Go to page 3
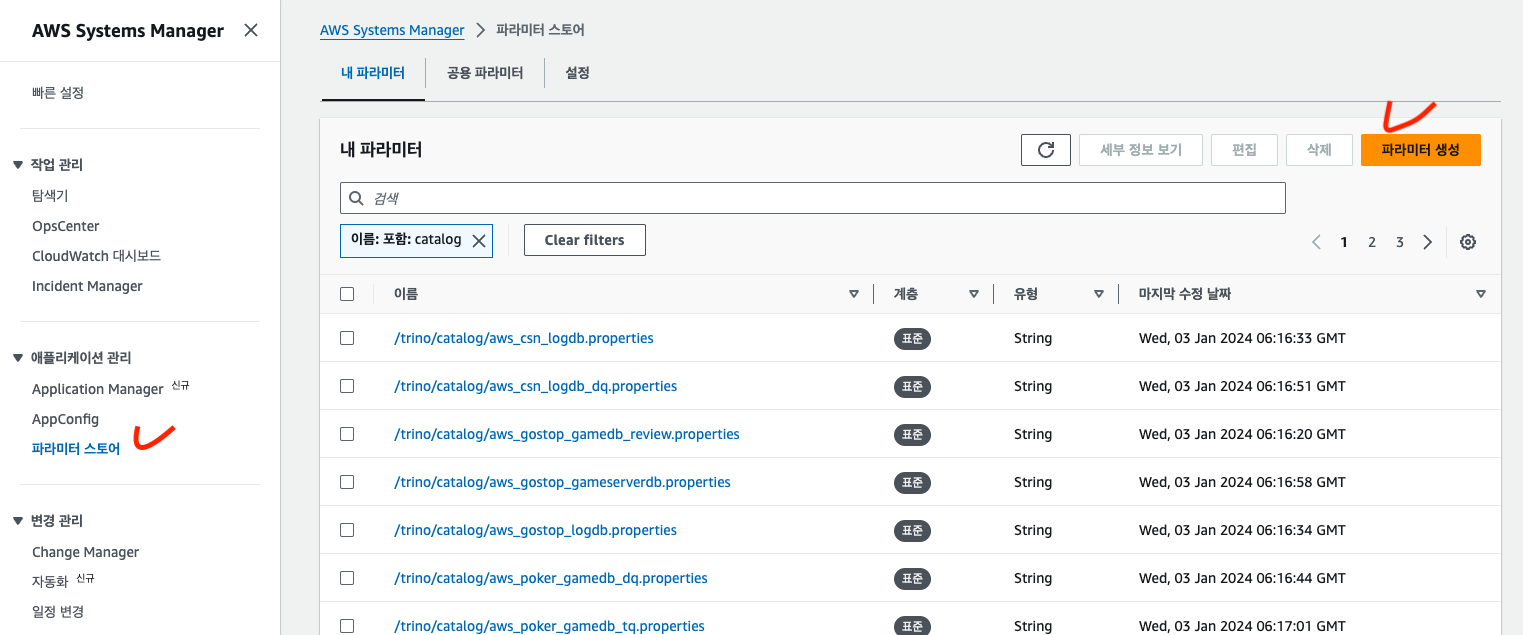 [x=1400, y=242]
